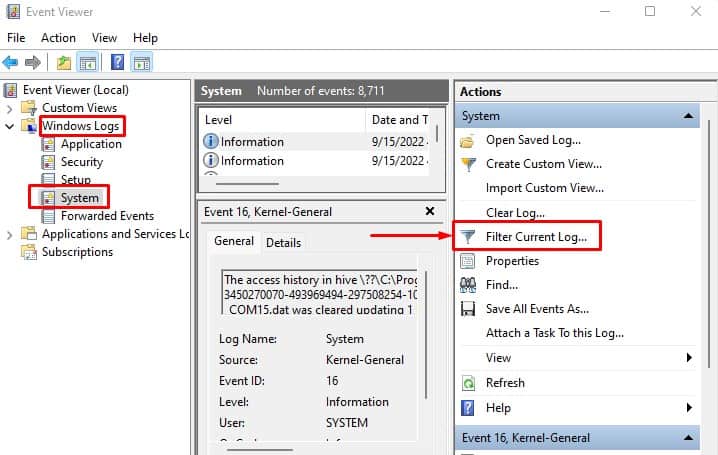The image size is (718, 455).
Task: Click the Security log icon in tree
Action: (48, 162)
